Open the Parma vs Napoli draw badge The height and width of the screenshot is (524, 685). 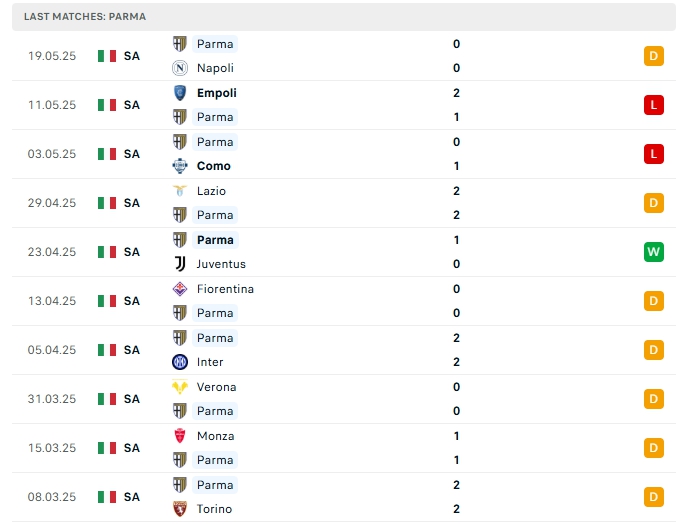[654, 56]
